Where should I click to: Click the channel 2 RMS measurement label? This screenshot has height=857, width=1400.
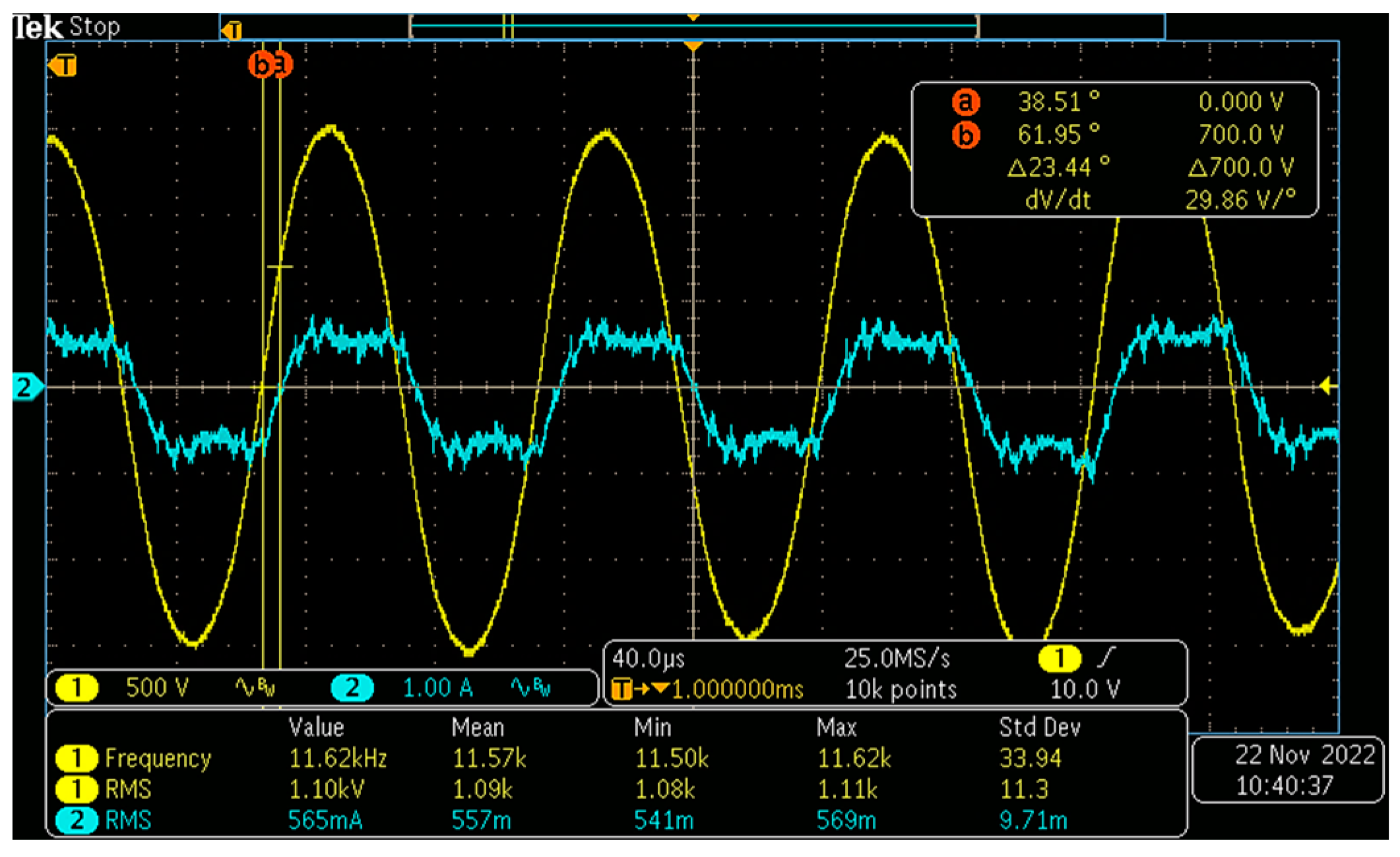click(x=128, y=820)
